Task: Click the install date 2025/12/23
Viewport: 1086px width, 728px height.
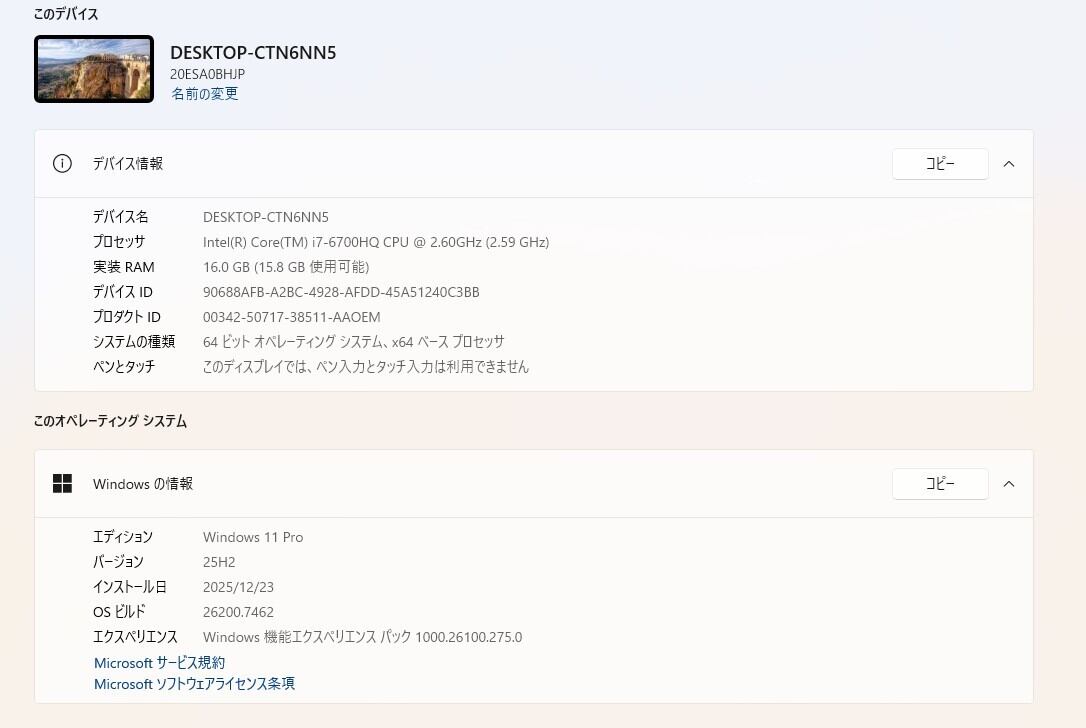Action: 238,587
